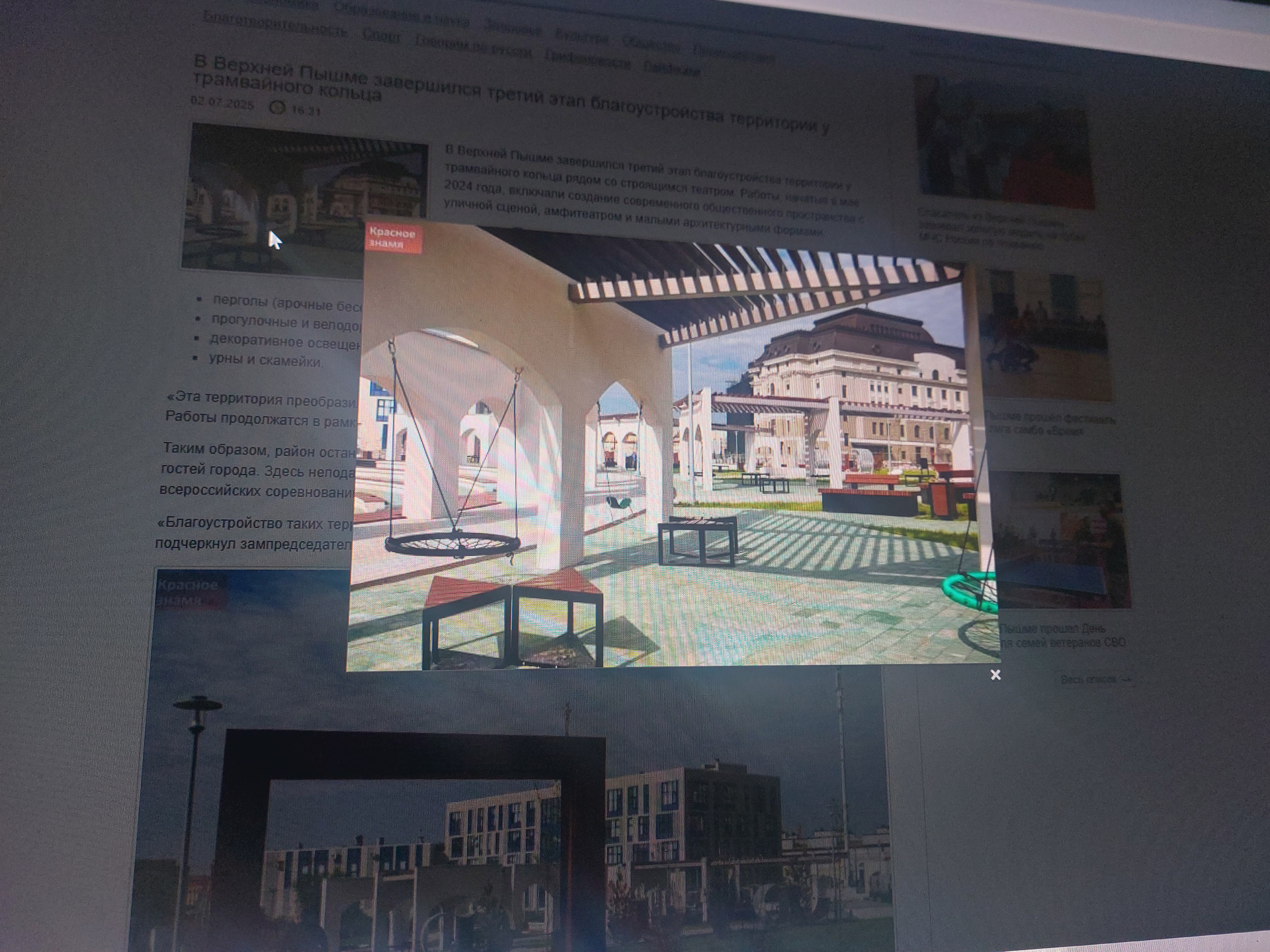Open the 'Весь список →' link

[1095, 679]
